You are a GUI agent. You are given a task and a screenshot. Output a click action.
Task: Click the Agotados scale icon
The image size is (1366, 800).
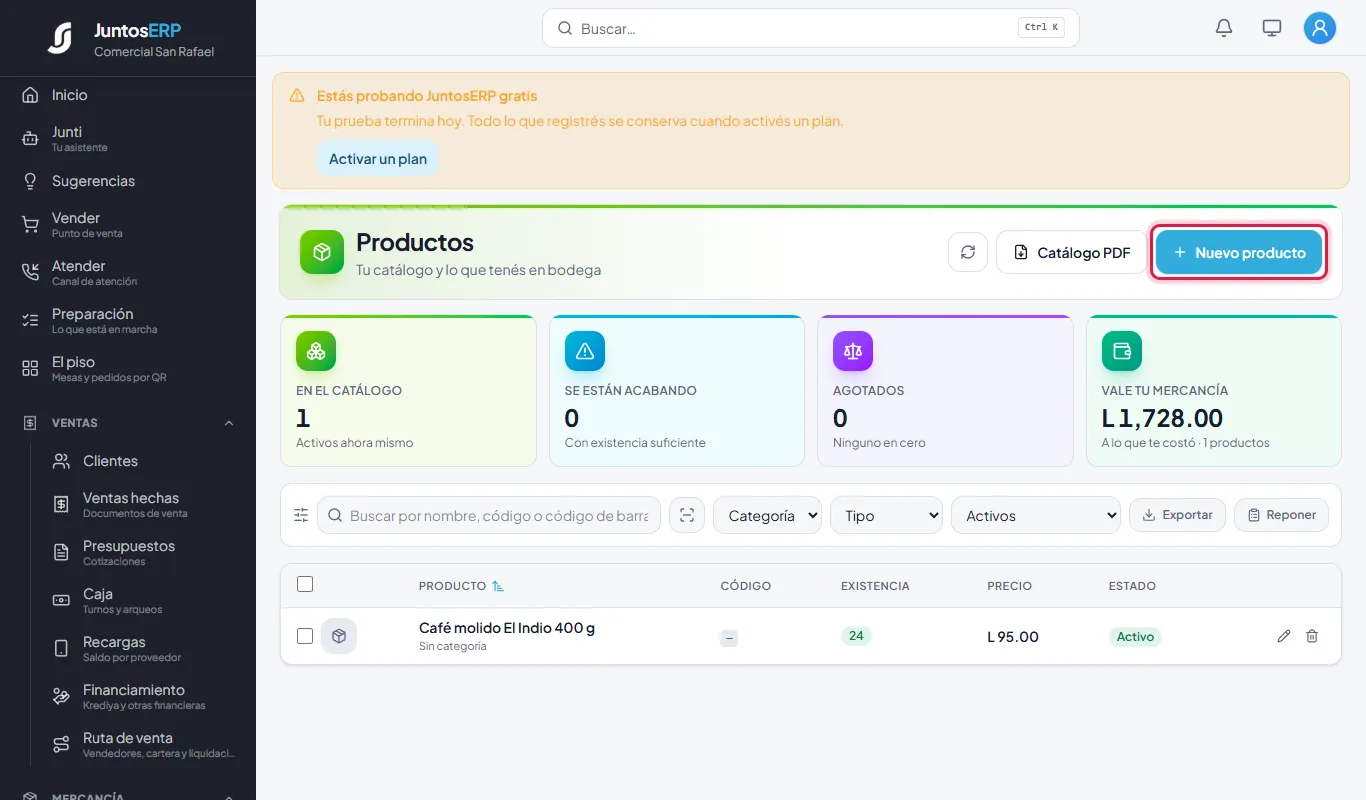(x=853, y=351)
